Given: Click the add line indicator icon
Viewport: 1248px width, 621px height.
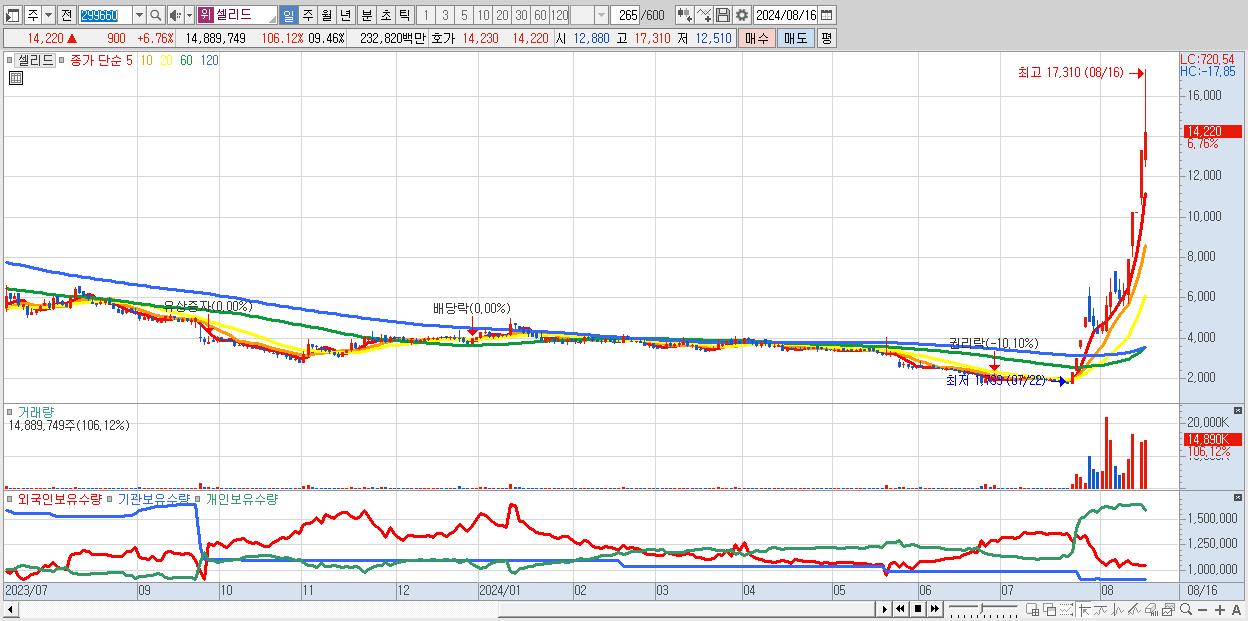Looking at the screenshot, I should click(x=704, y=15).
